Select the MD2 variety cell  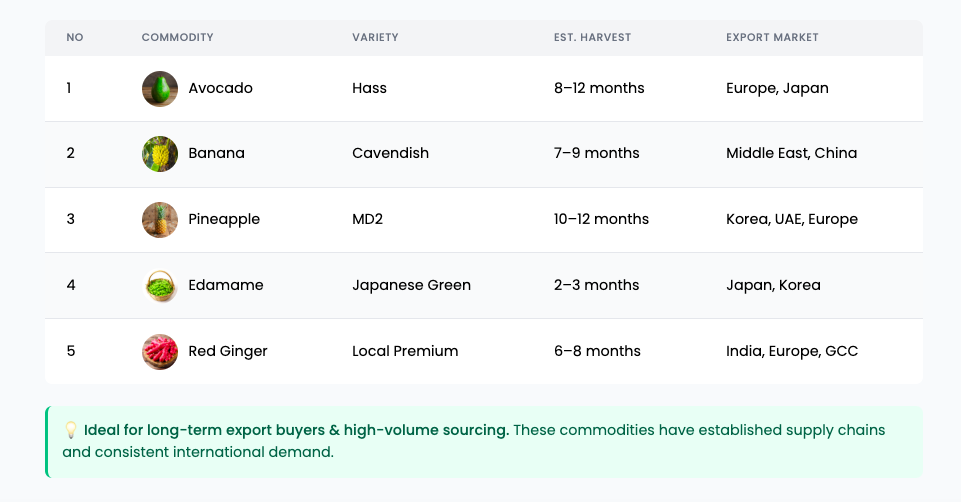coord(367,219)
